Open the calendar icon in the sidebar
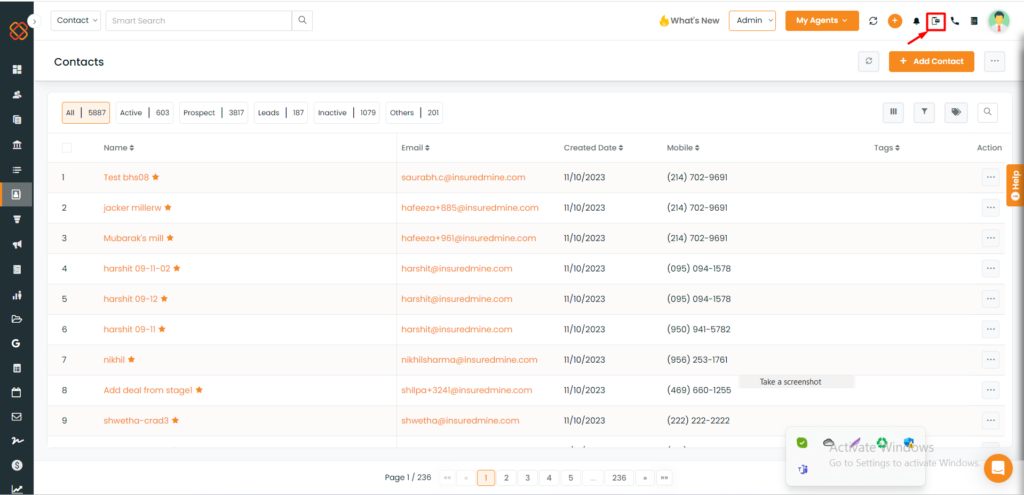Viewport: 1024px width, 495px height. 17,392
